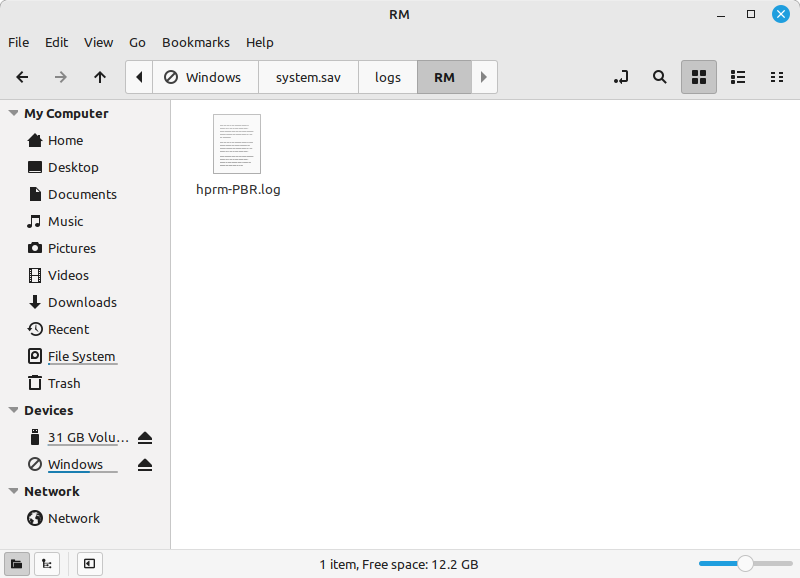
Task: Open the Windows device in the sidebar
Action: (75, 465)
